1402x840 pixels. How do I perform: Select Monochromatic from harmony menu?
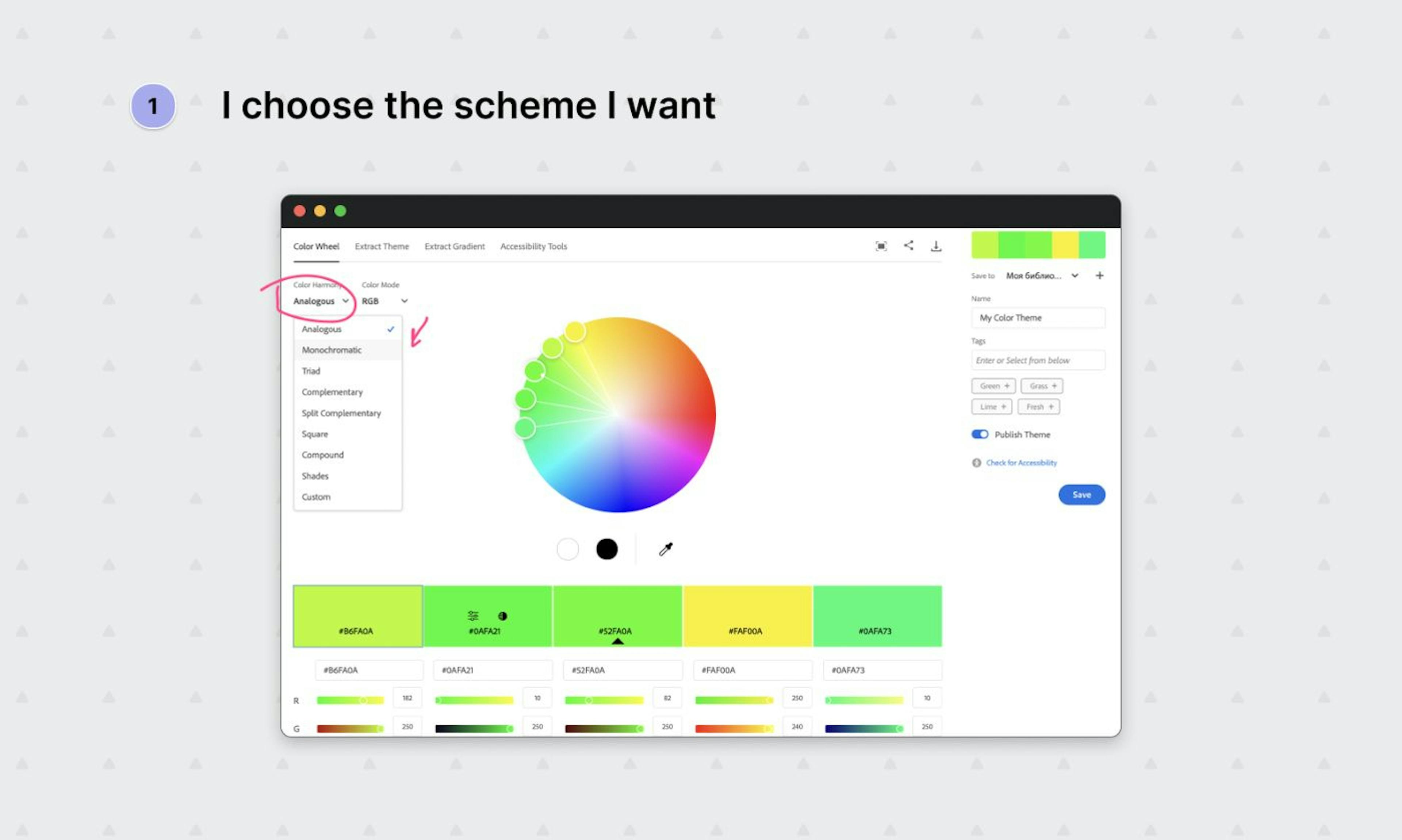(332, 349)
